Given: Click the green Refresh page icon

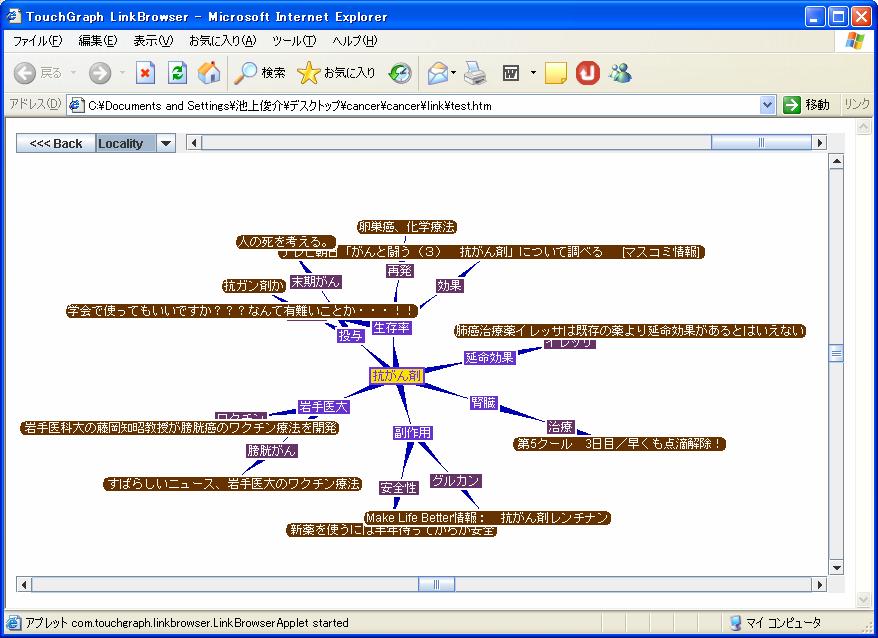Looking at the screenshot, I should [177, 73].
